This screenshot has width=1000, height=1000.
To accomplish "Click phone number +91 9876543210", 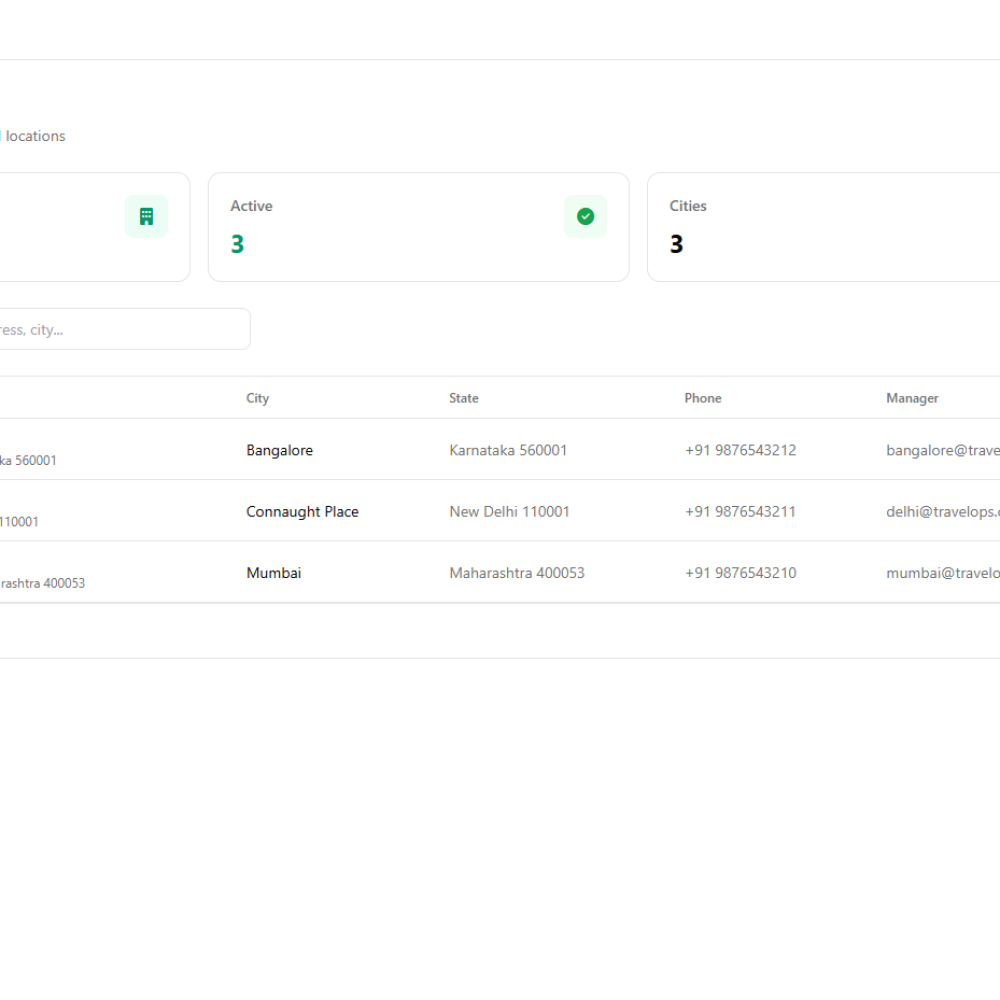I will coord(740,573).
